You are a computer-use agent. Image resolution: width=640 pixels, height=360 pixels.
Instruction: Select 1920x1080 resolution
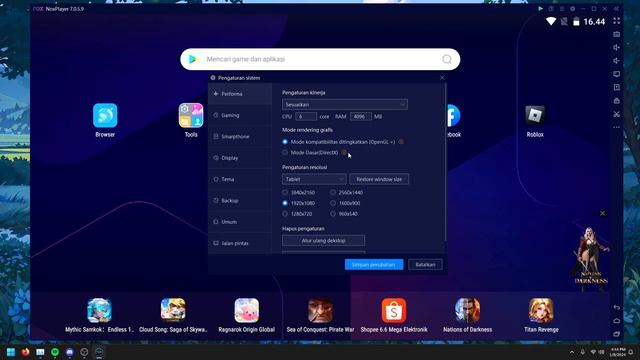coord(285,203)
